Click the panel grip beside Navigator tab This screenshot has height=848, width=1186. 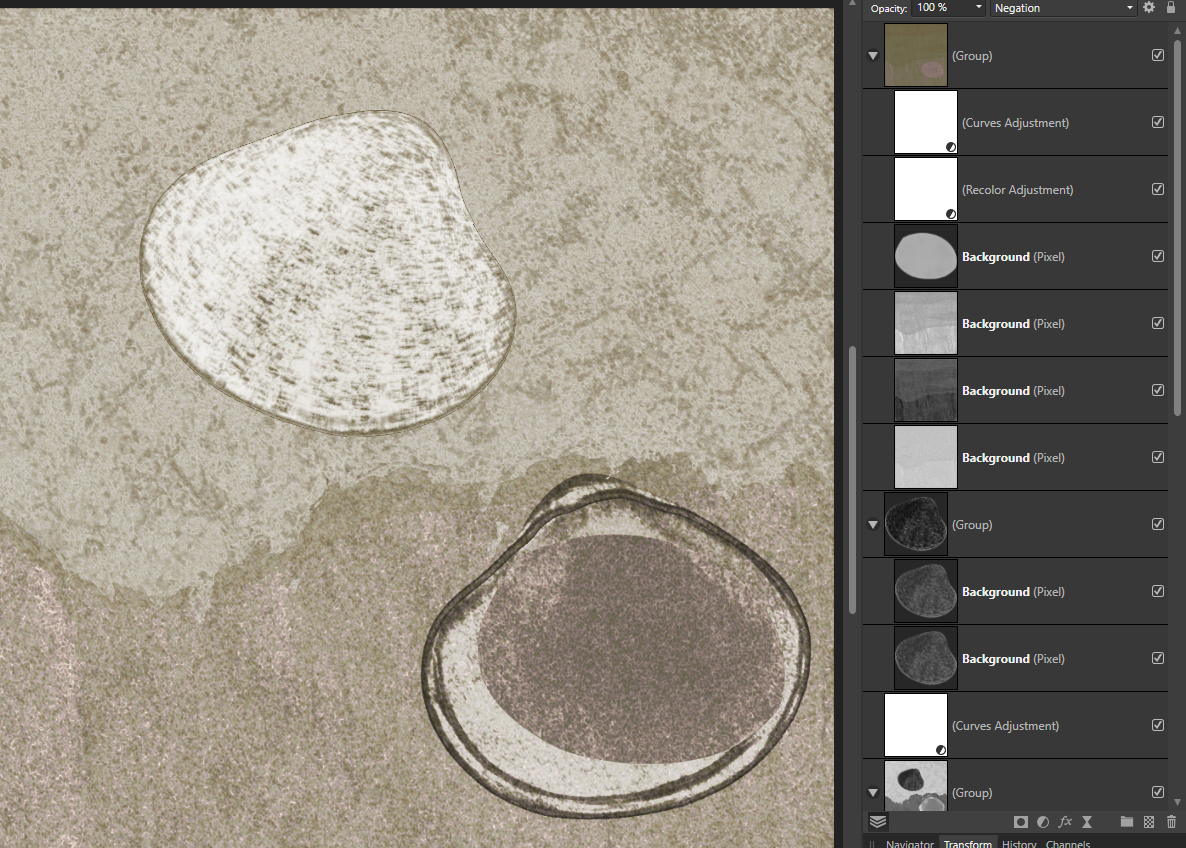pyautogui.click(x=871, y=843)
